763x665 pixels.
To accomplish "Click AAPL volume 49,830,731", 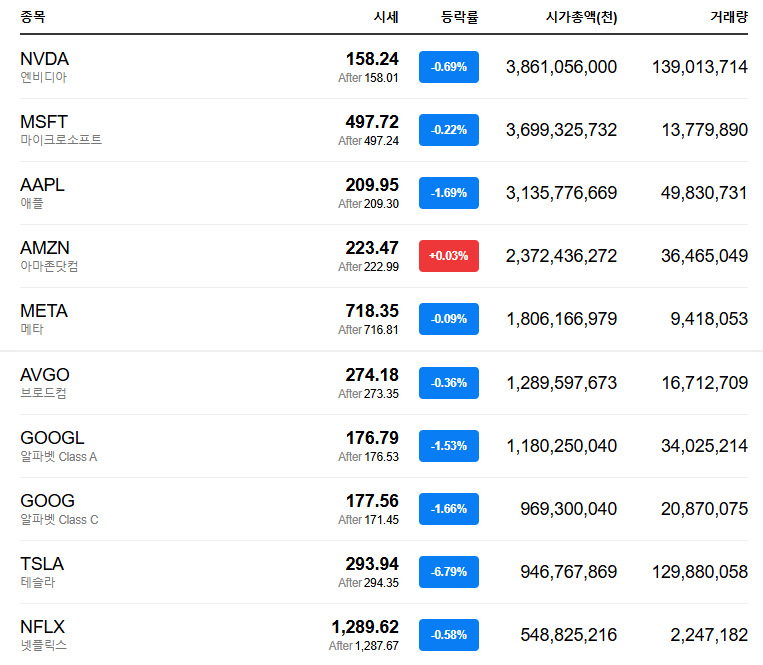I will [704, 193].
